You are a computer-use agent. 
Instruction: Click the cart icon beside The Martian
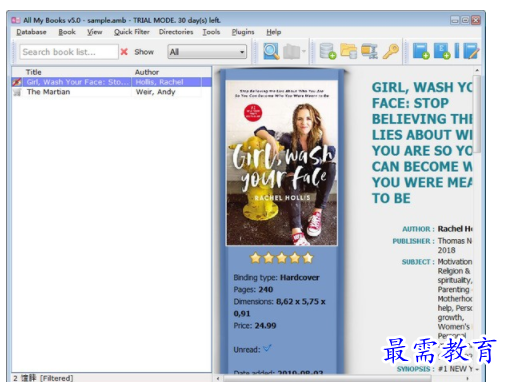coord(17,92)
